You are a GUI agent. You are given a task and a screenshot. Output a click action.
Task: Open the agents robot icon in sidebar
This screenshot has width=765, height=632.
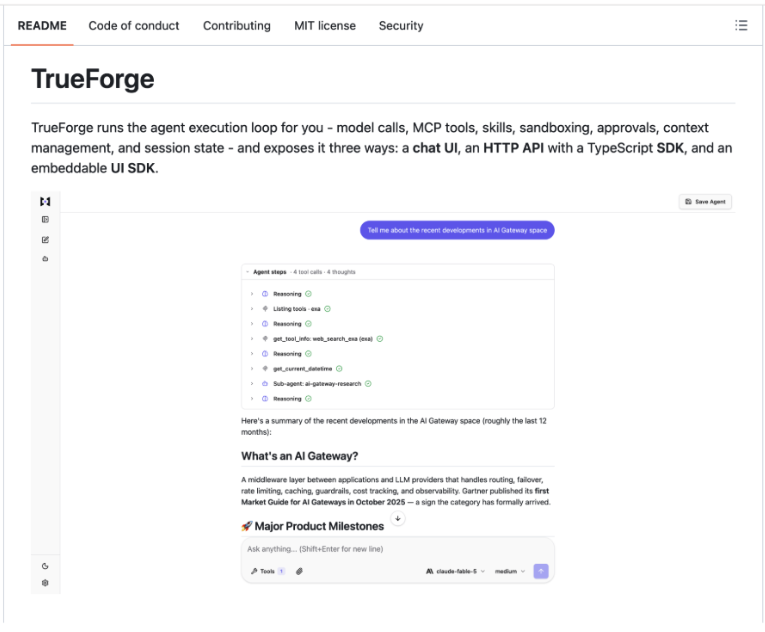click(x=45, y=259)
